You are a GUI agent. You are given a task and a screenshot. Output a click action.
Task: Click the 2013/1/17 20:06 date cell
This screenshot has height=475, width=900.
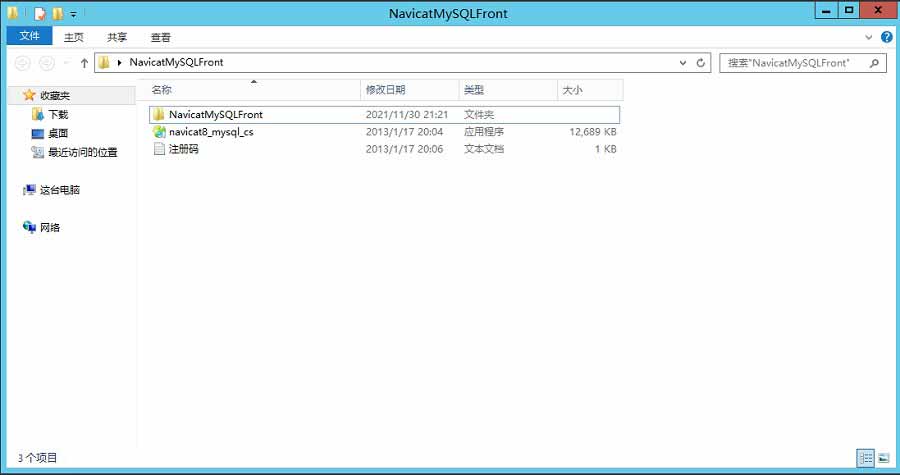[404, 149]
